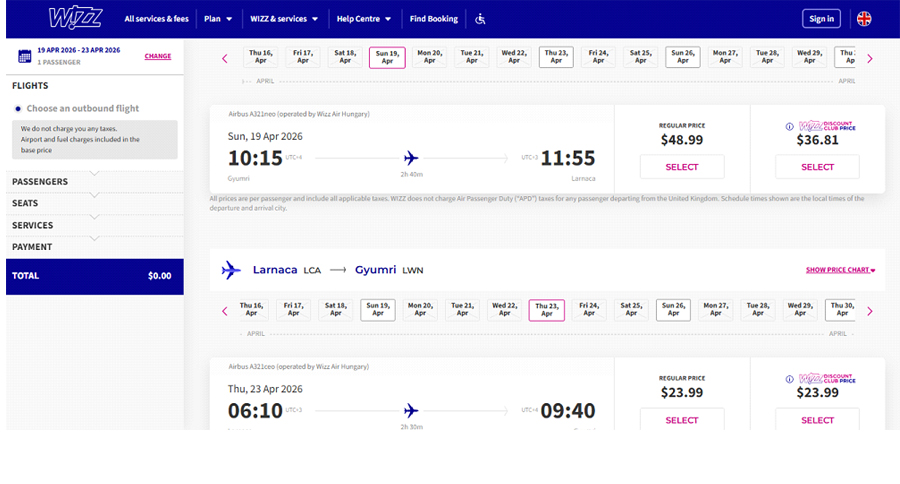Open the accessibility wheelchair icon
The width and height of the screenshot is (900, 484).
tap(480, 19)
